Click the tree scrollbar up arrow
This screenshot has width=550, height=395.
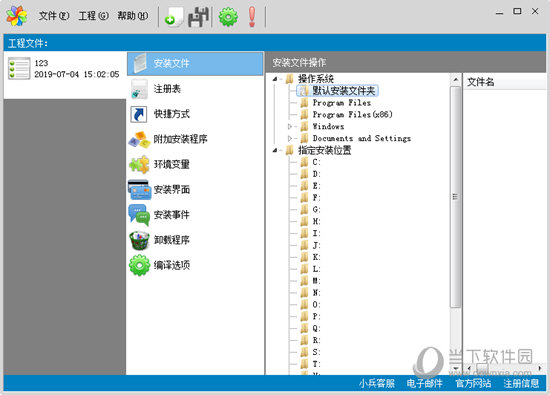pyautogui.click(x=455, y=80)
